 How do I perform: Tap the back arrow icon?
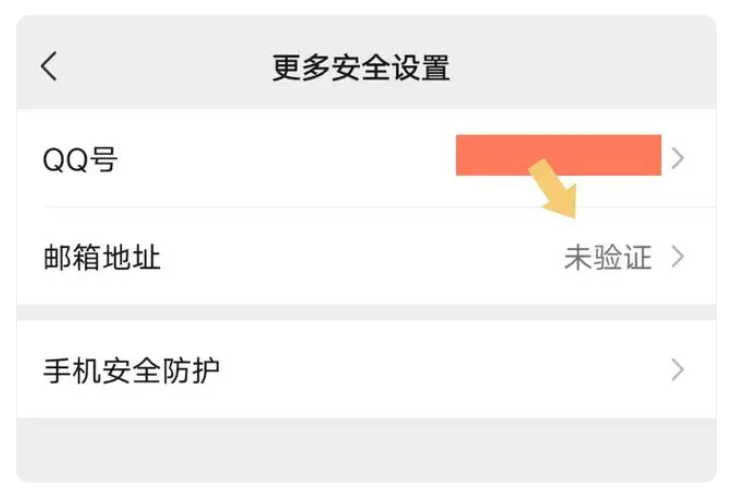pos(49,67)
